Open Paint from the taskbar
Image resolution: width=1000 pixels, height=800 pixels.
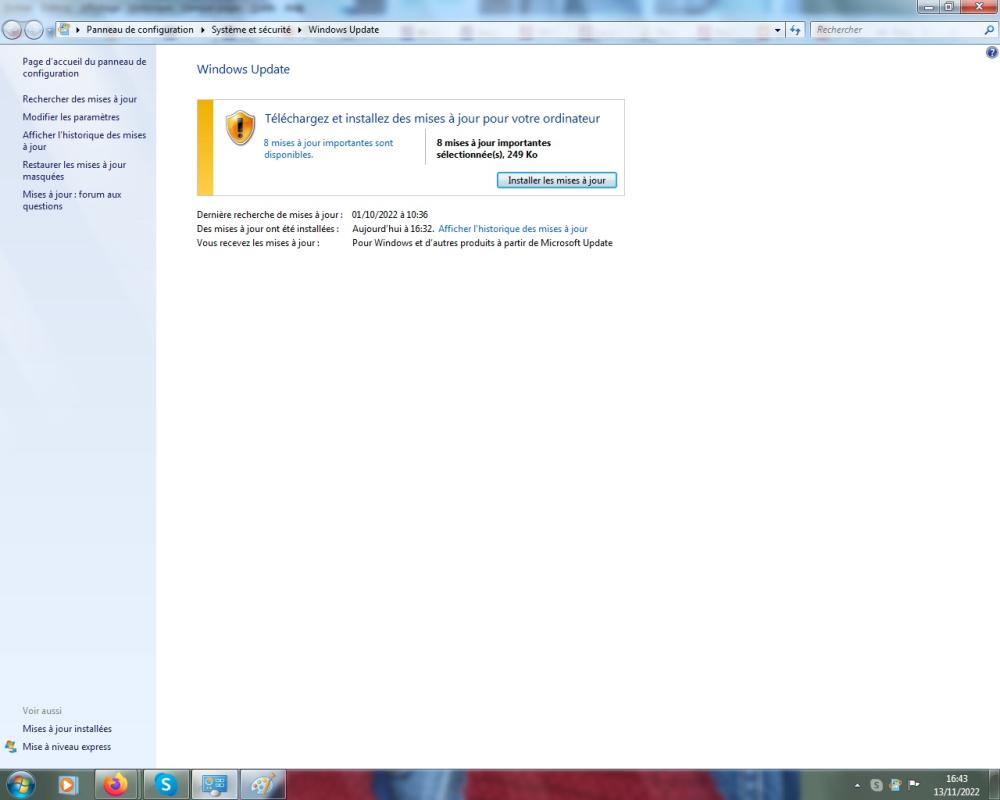(263, 785)
